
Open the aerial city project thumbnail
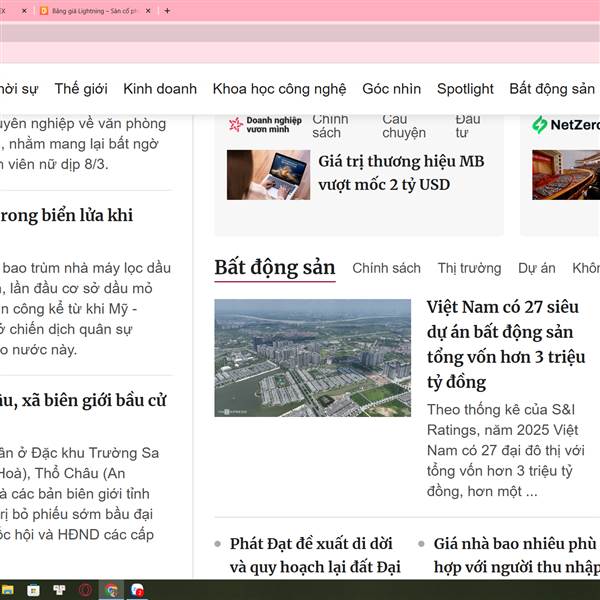pos(312,358)
